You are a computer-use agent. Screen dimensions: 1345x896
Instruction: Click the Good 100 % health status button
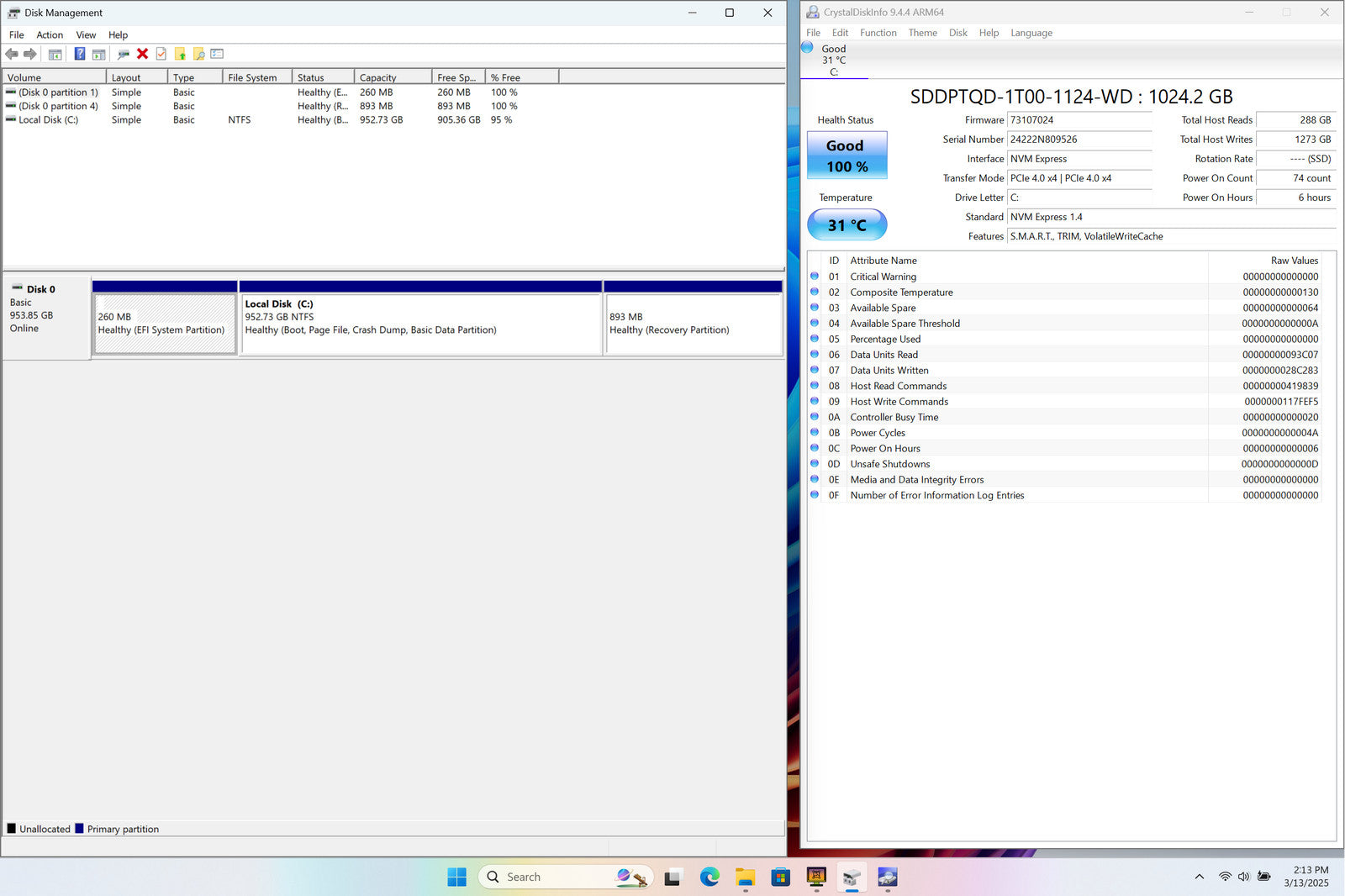click(x=847, y=155)
